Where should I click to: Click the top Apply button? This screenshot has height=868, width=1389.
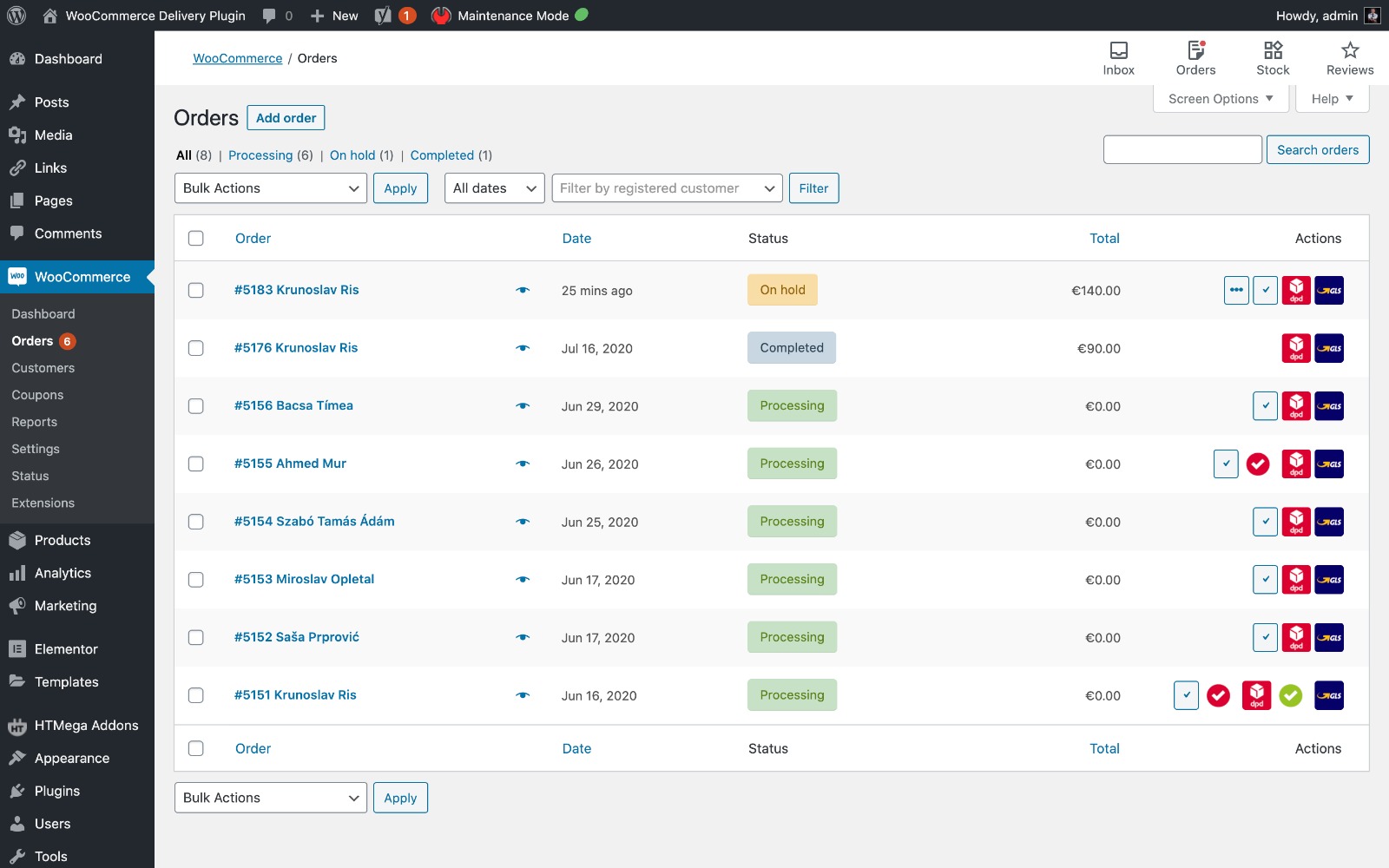[400, 188]
